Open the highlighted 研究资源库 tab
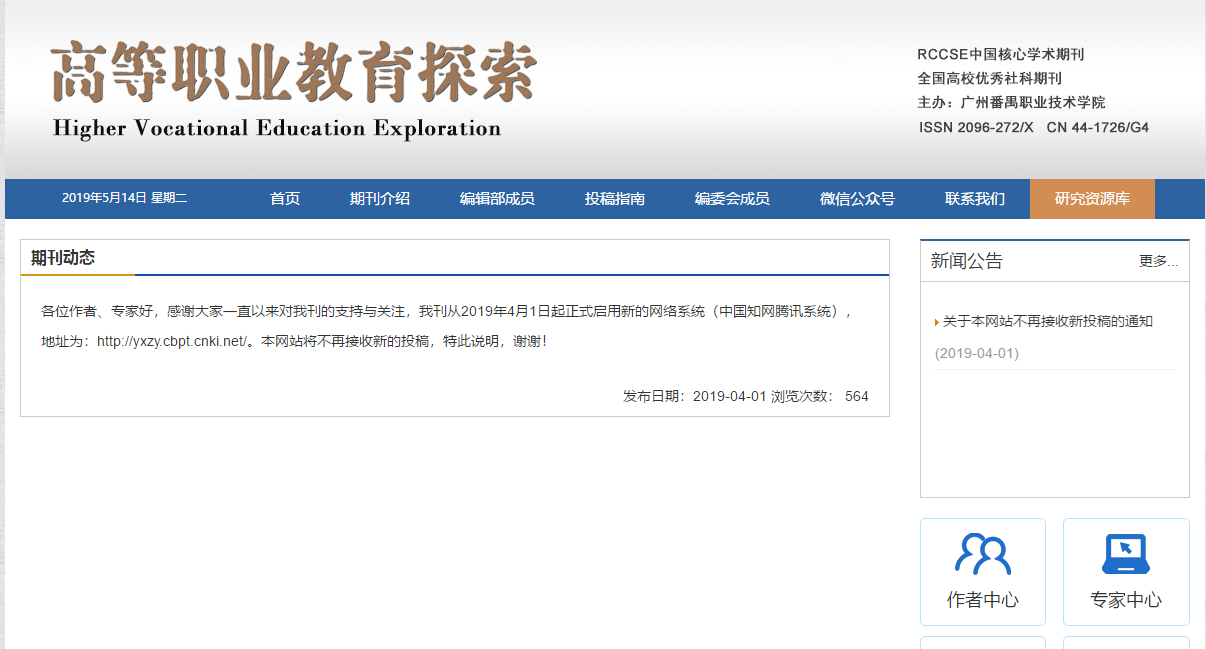 pyautogui.click(x=1092, y=199)
